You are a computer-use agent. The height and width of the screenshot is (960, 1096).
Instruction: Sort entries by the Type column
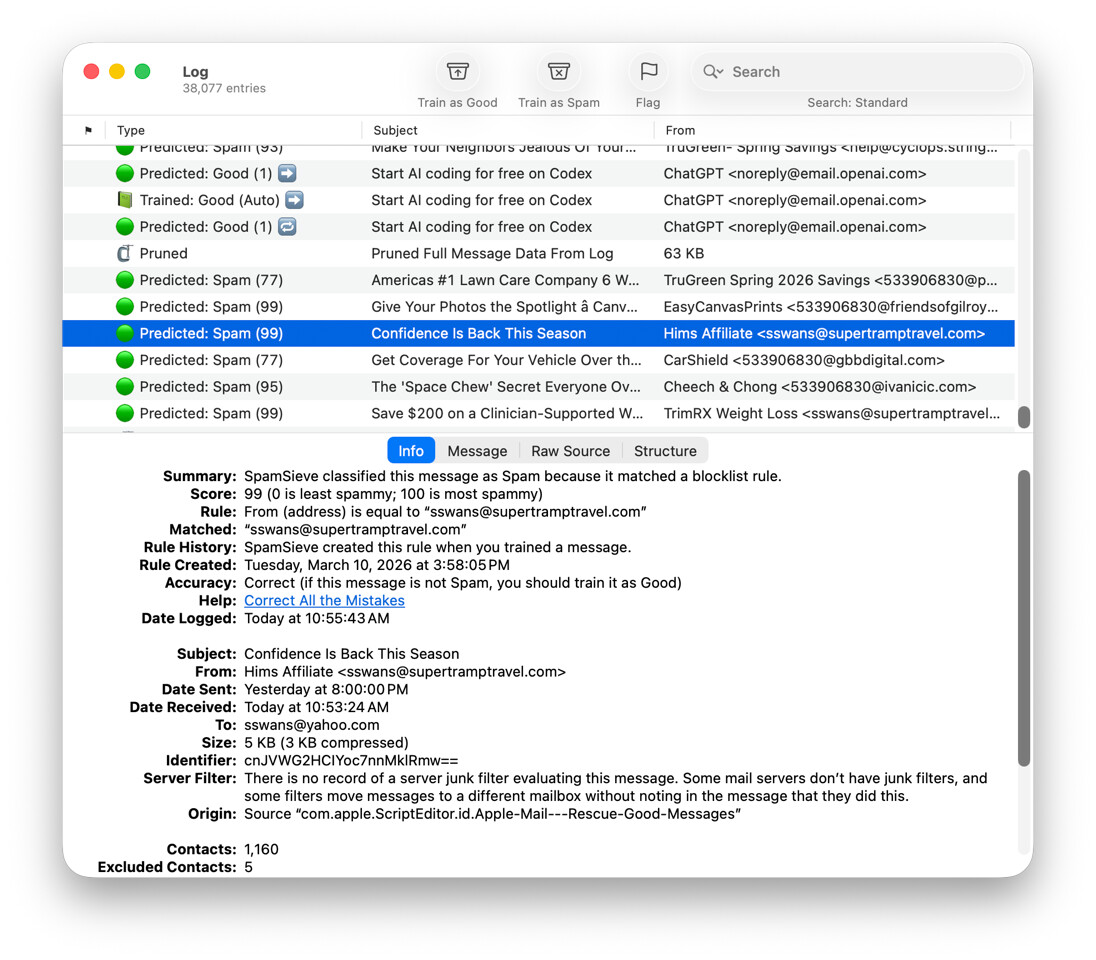(x=235, y=130)
